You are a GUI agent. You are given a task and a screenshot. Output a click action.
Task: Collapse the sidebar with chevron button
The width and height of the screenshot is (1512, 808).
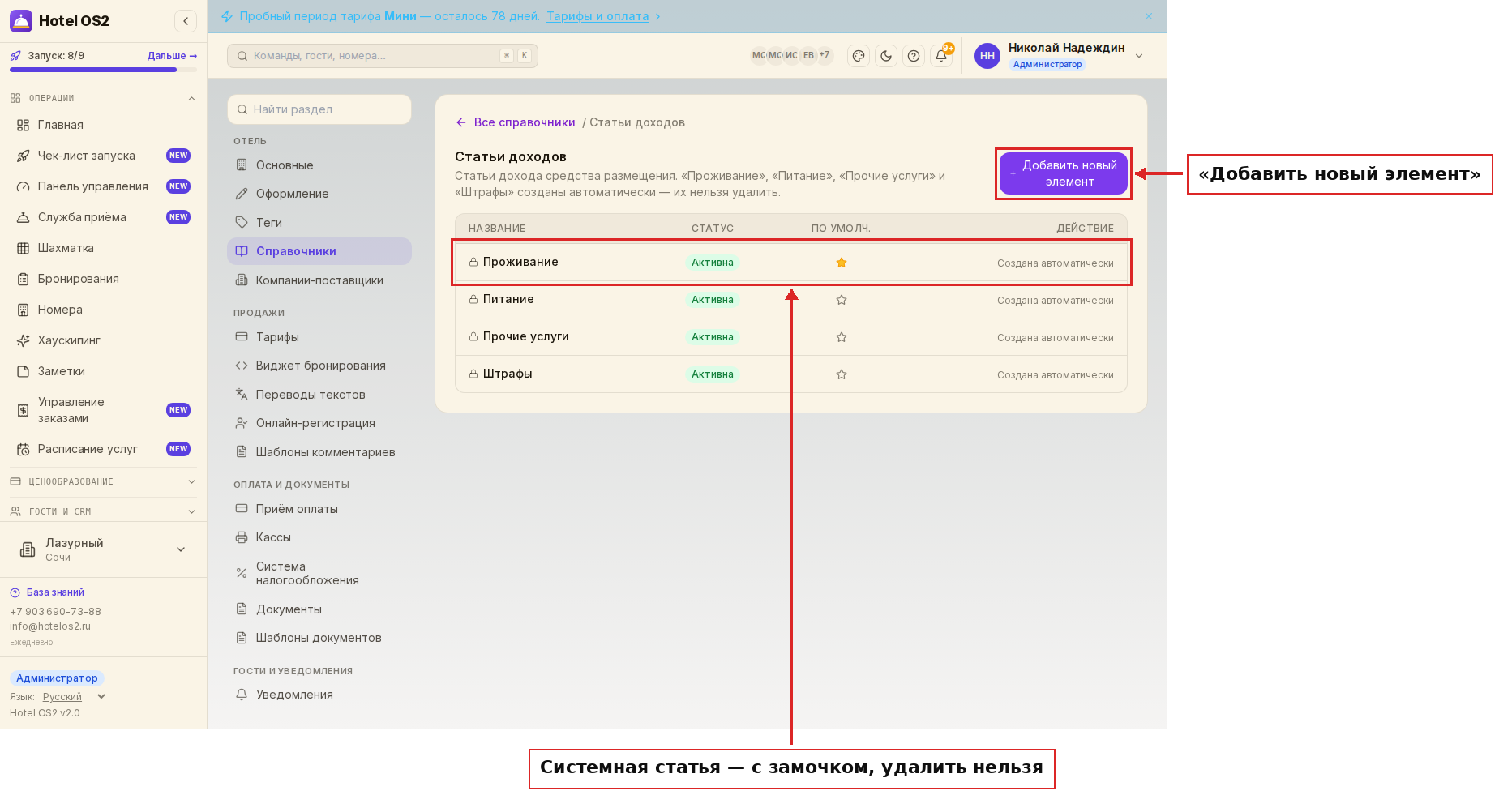click(186, 21)
